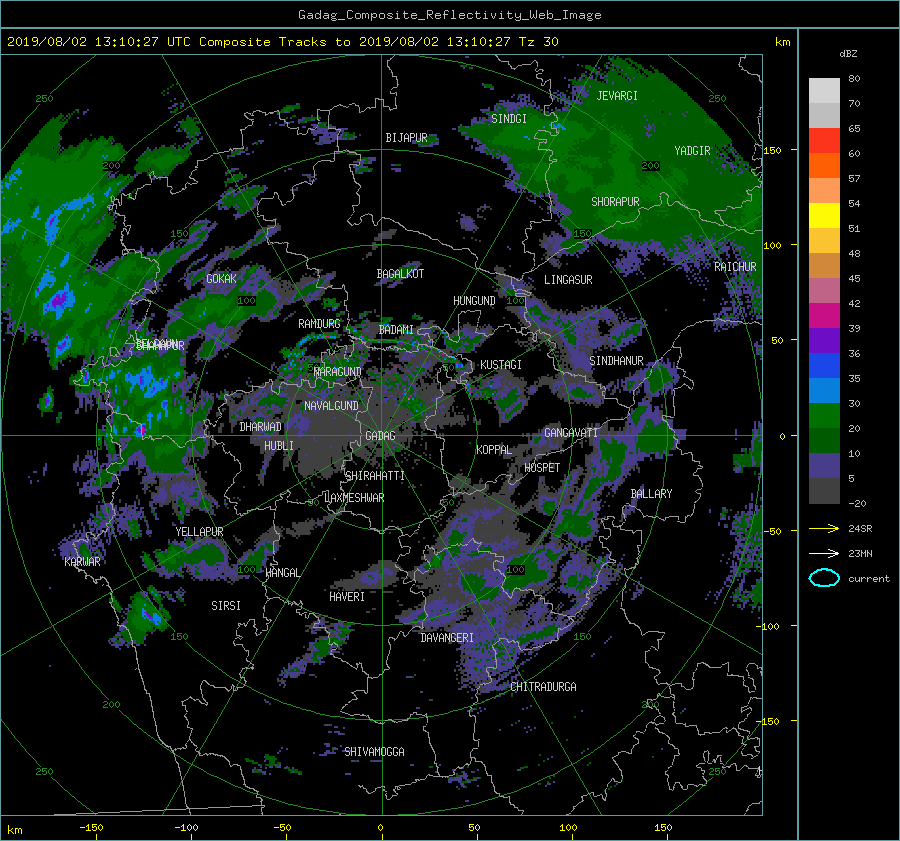Screen dimensions: 900x841
Task: Select the magenta 42 dBZ legend swatch
Action: 824,315
